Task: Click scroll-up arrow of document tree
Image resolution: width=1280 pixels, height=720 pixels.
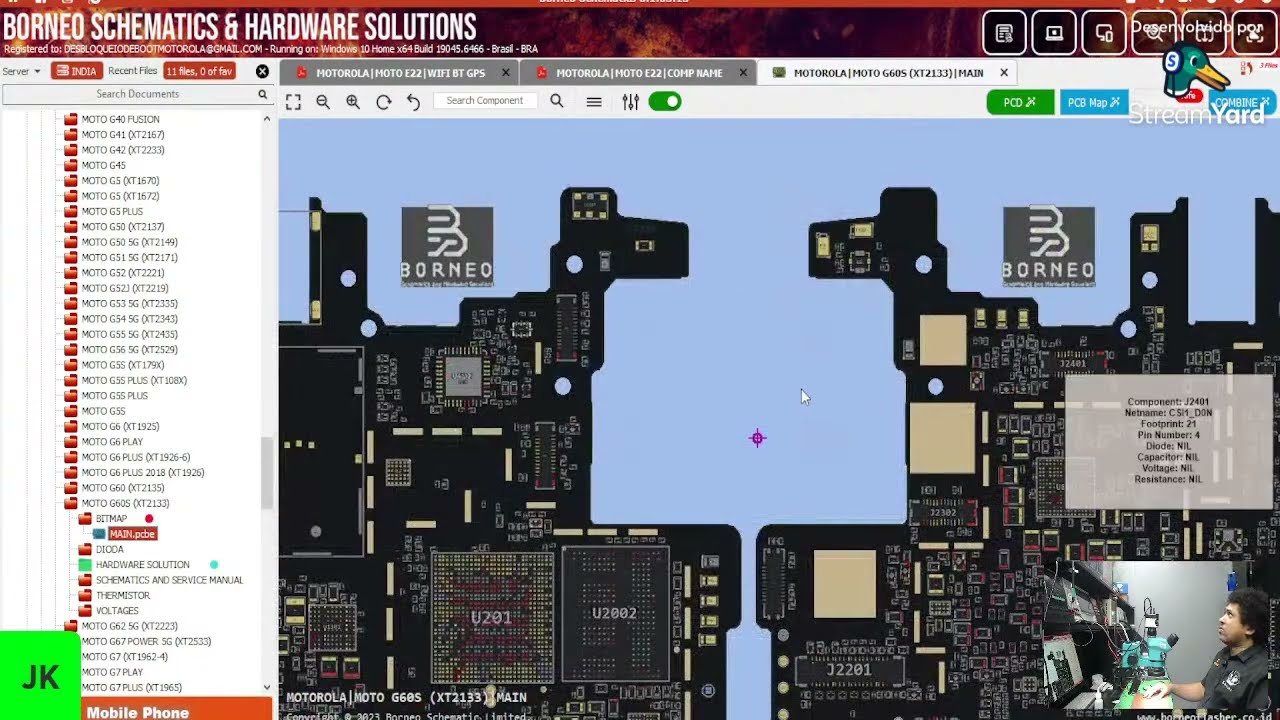Action: pyautogui.click(x=266, y=119)
